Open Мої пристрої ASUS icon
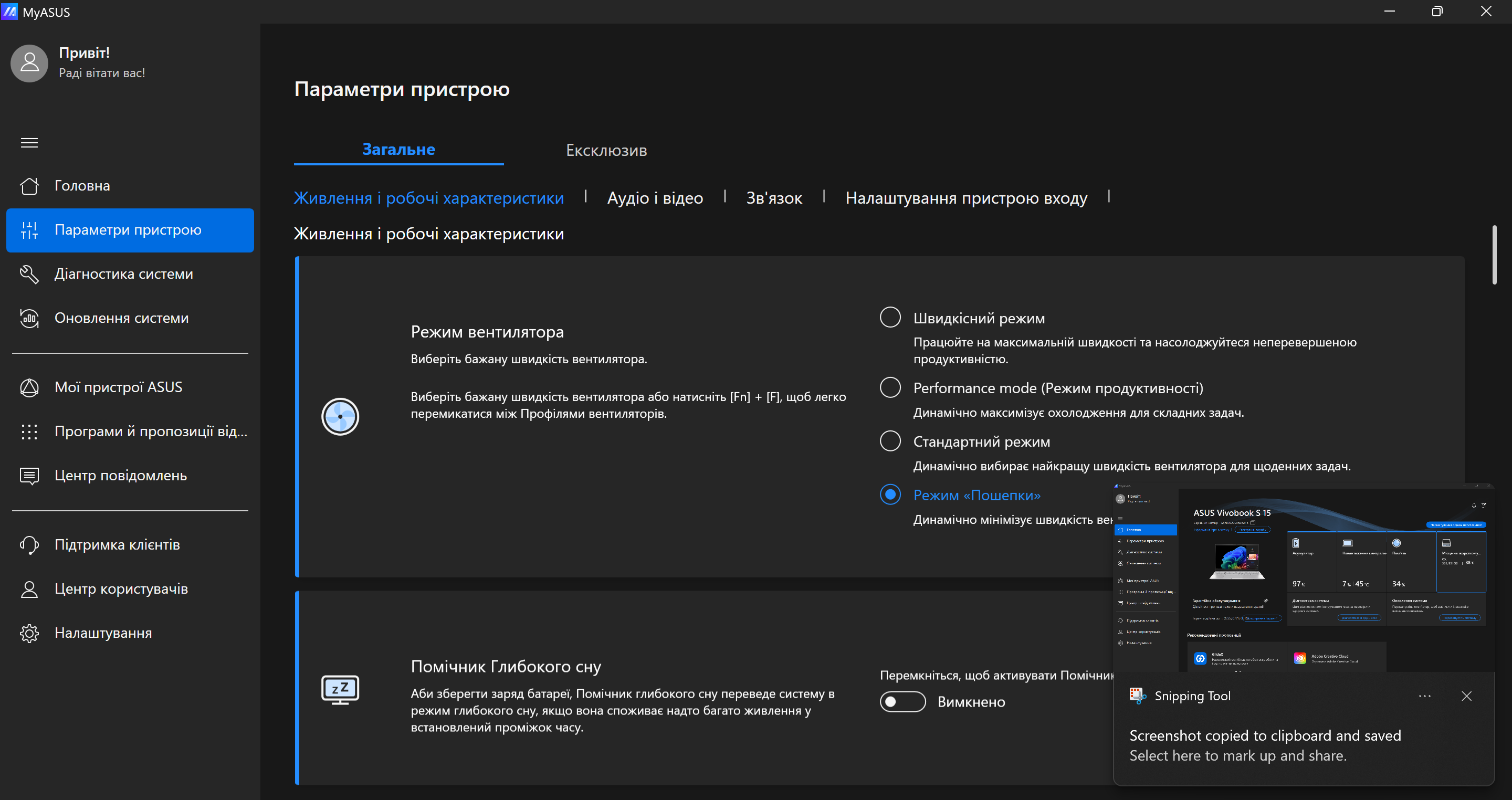 coord(29,387)
